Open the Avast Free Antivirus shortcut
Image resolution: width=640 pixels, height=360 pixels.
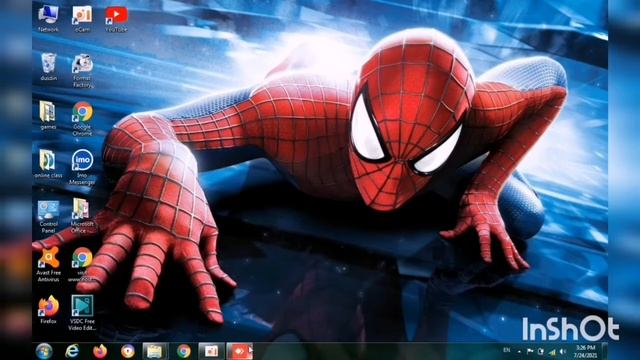[x=48, y=264]
